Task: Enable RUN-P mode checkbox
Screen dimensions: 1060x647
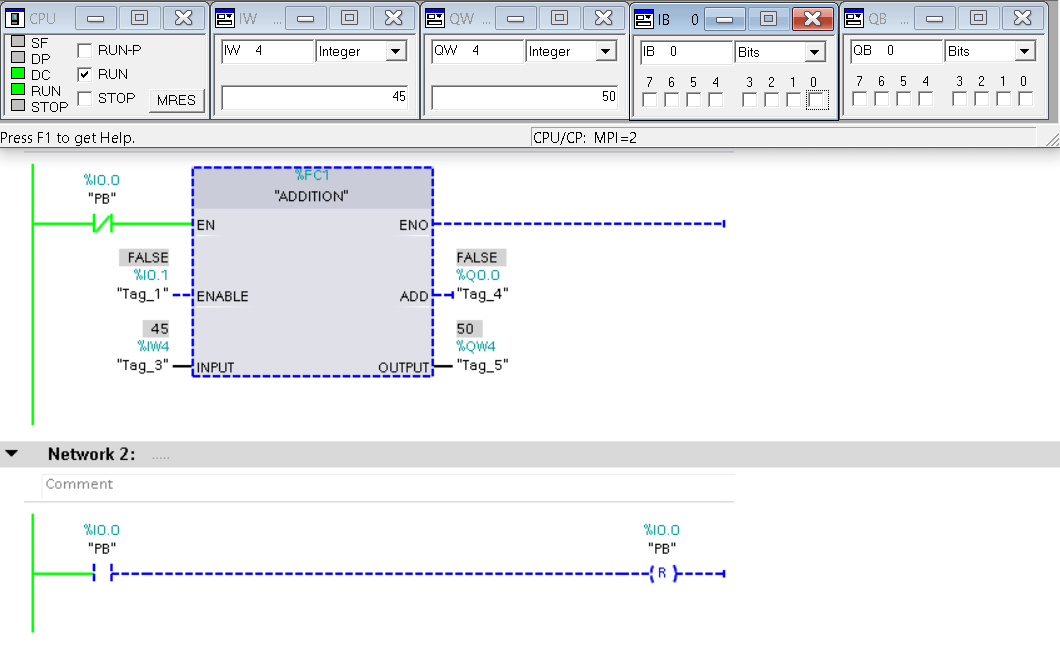Action: click(85, 51)
